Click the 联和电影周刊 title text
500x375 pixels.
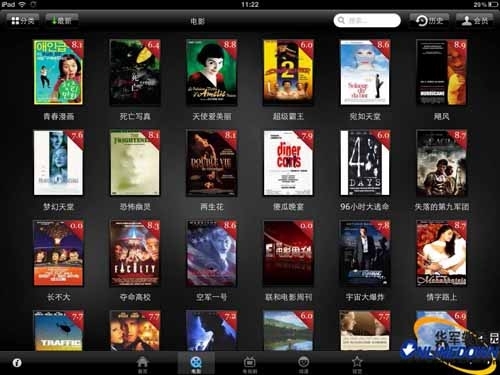288,297
